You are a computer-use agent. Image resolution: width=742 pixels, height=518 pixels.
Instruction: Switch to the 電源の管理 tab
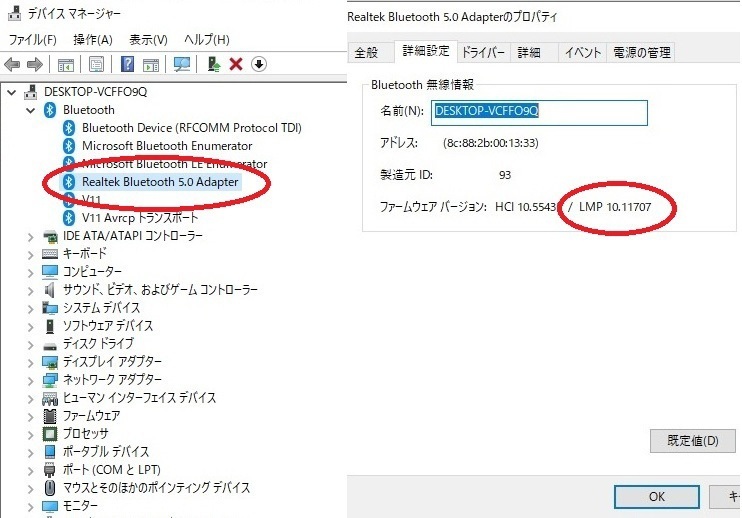tap(642, 52)
